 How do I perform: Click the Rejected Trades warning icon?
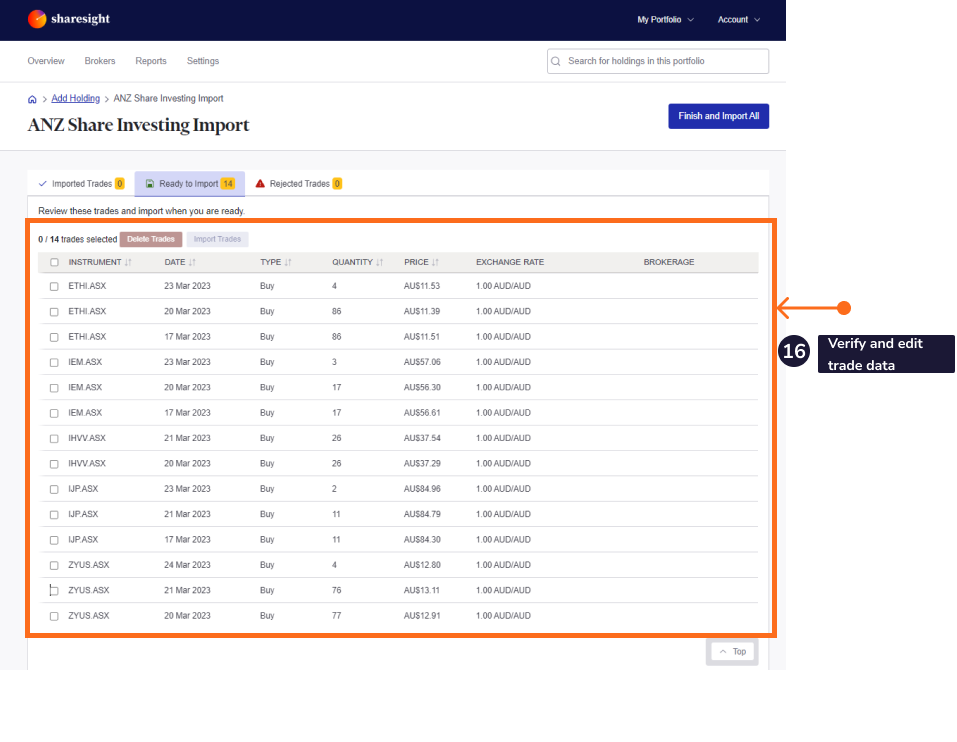click(260, 184)
